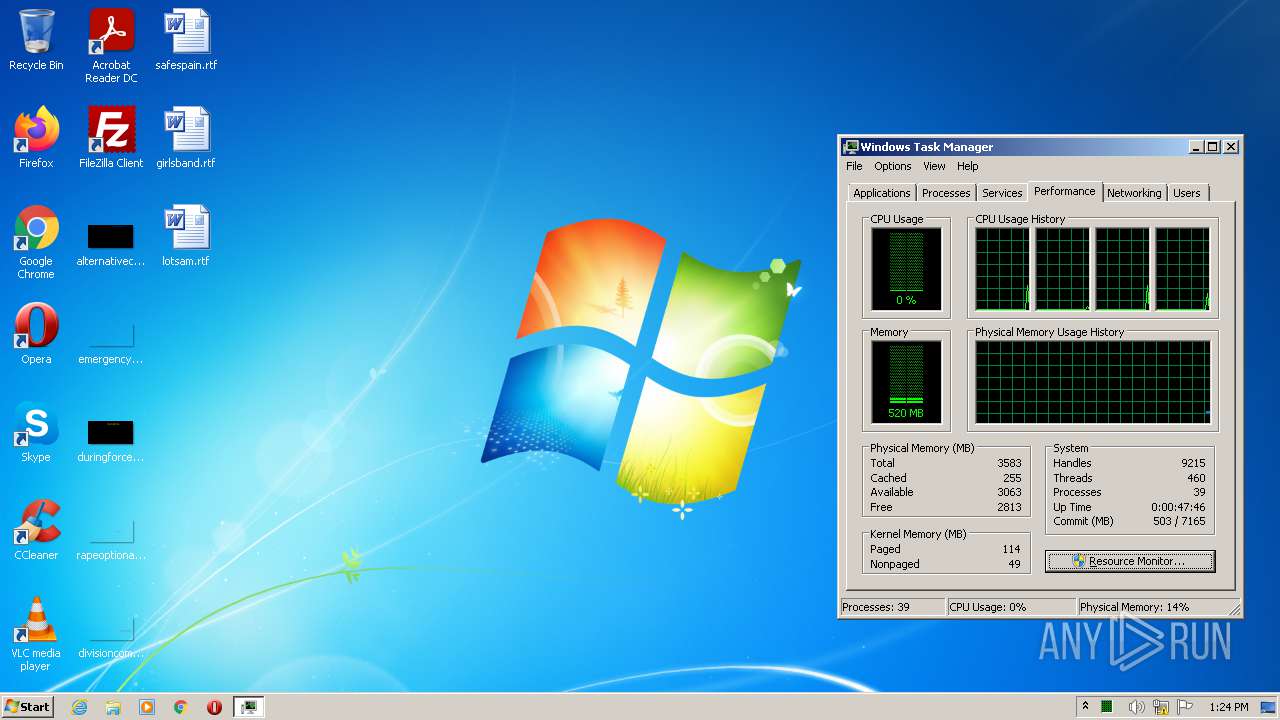1280x720 pixels.
Task: Open Windows Media Player taskbar icon
Action: tap(147, 707)
